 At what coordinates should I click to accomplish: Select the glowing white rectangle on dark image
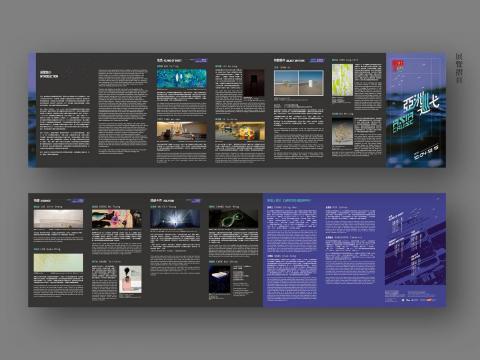220,279
